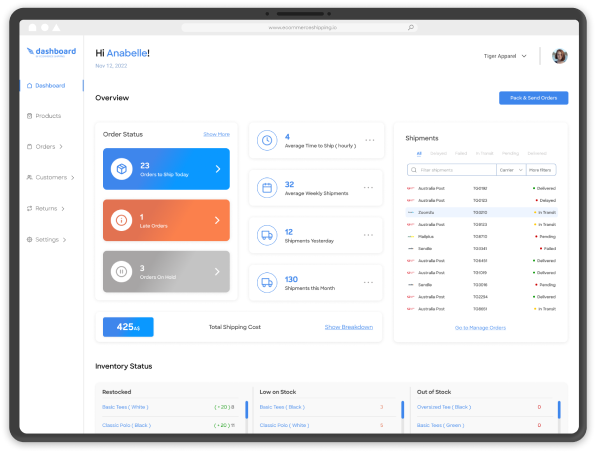Click the box icon on Orders to Ship Today
This screenshot has height=453, width=596.
pos(121,169)
